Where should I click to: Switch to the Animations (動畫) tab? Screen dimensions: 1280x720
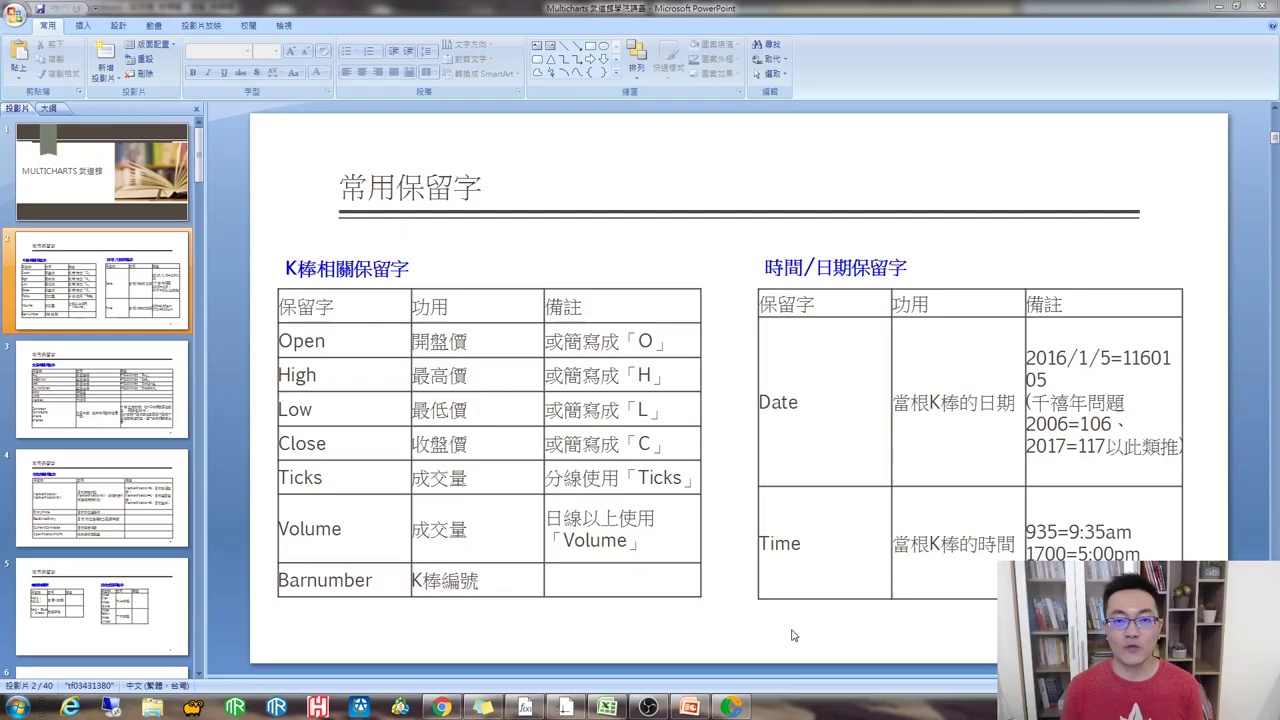click(154, 26)
